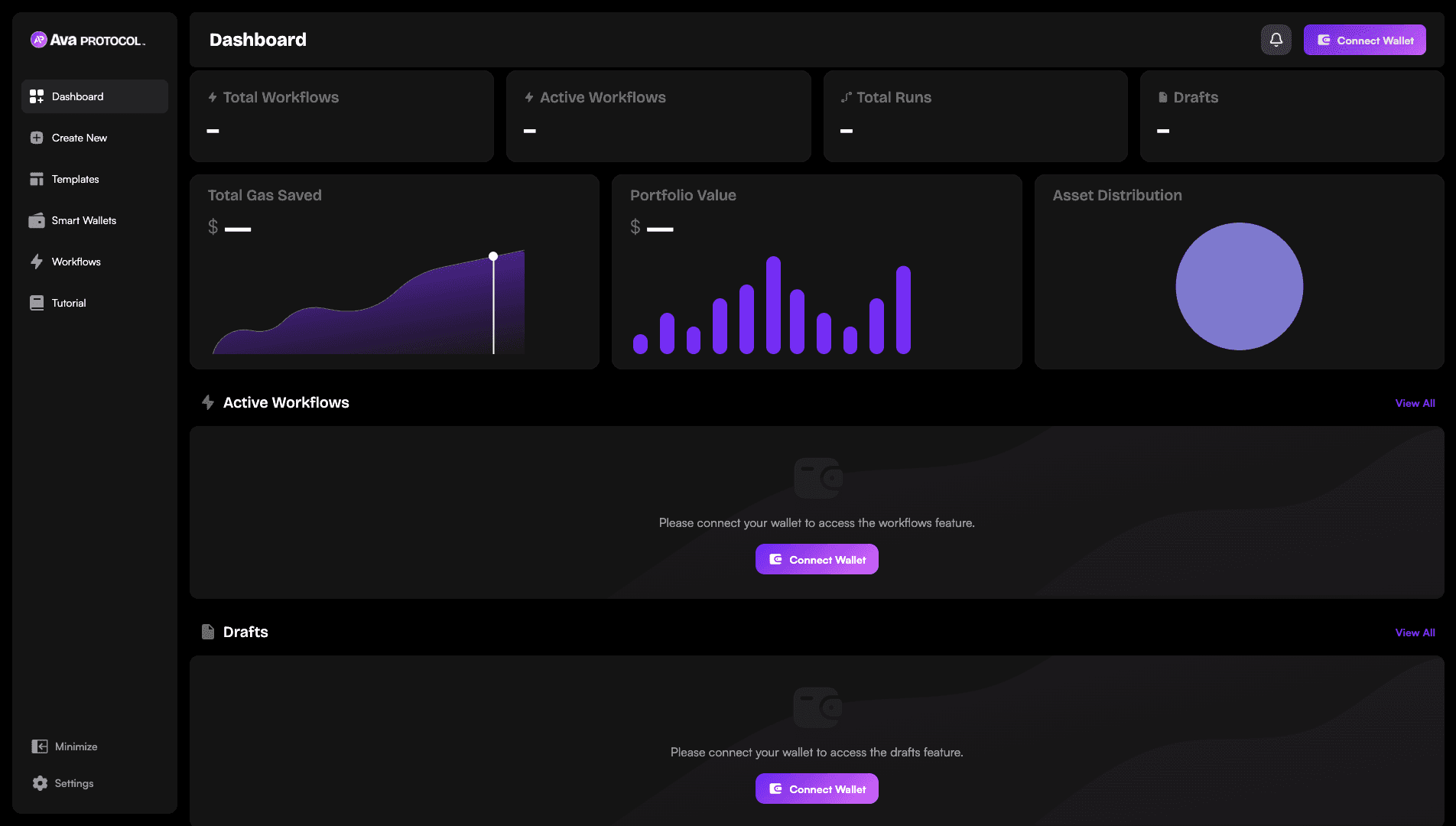The image size is (1456, 826).
Task: Click the Workflows lightning icon in sidebar
Action: click(37, 262)
